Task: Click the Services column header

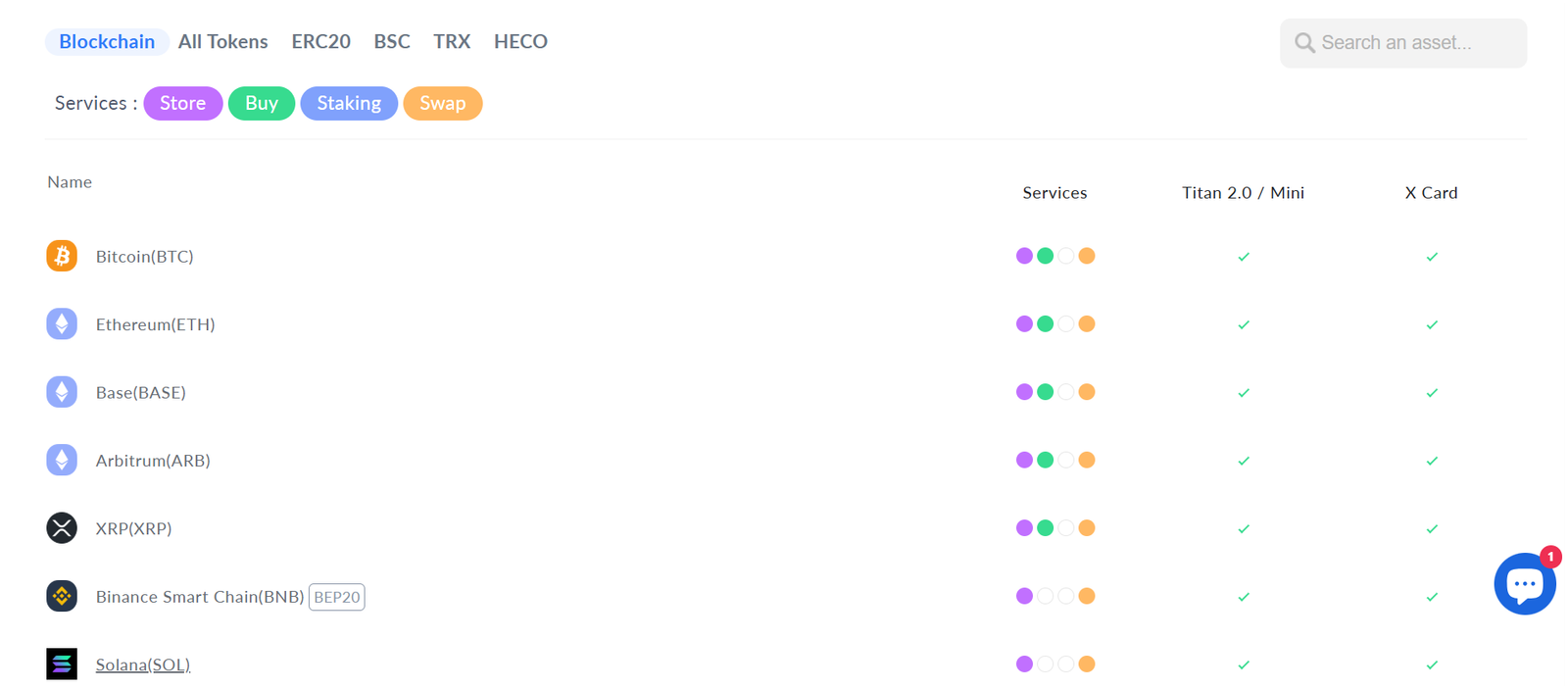Action: pos(1054,193)
